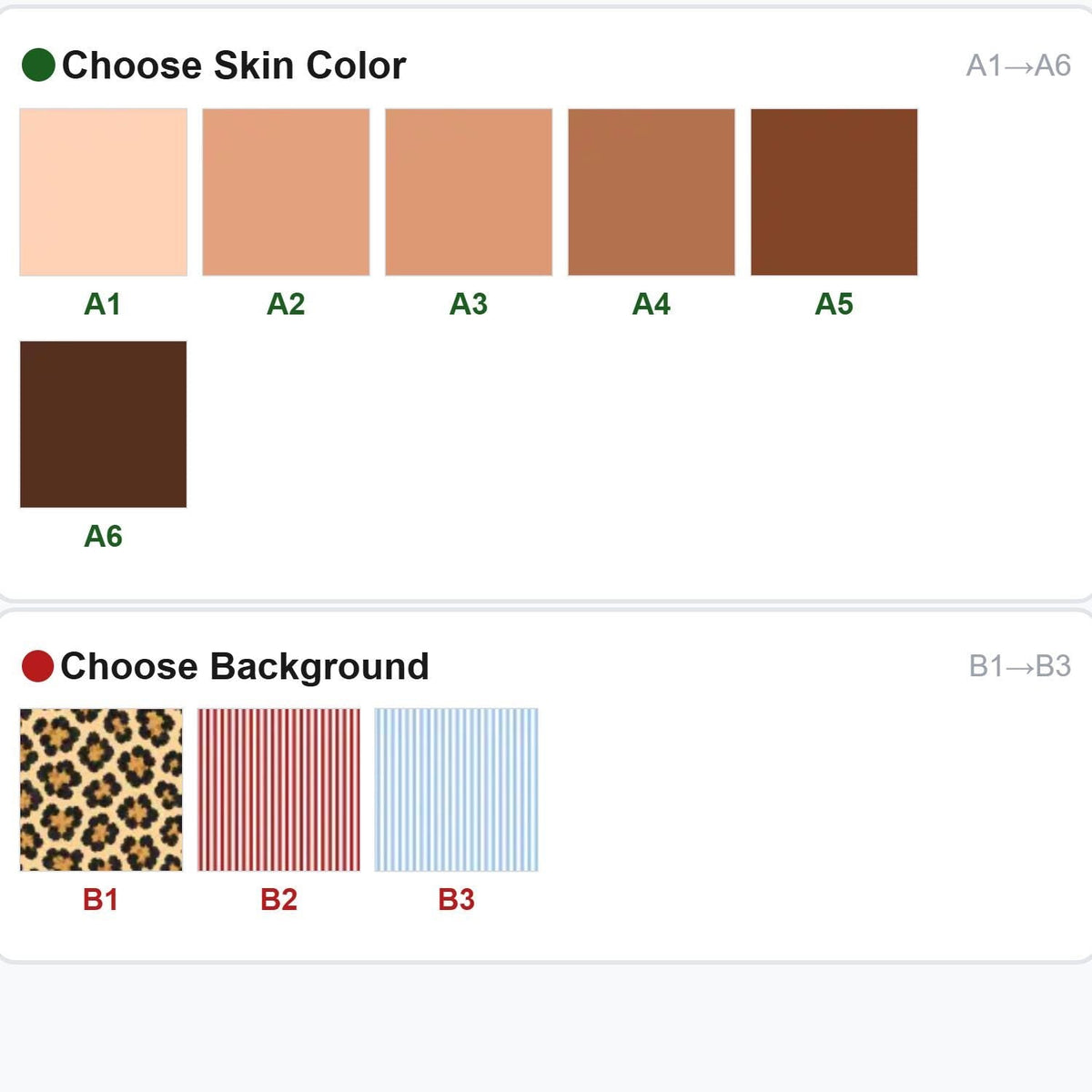Image resolution: width=1092 pixels, height=1092 pixels.
Task: Choose the A2 skin tone swatch
Action: (286, 192)
